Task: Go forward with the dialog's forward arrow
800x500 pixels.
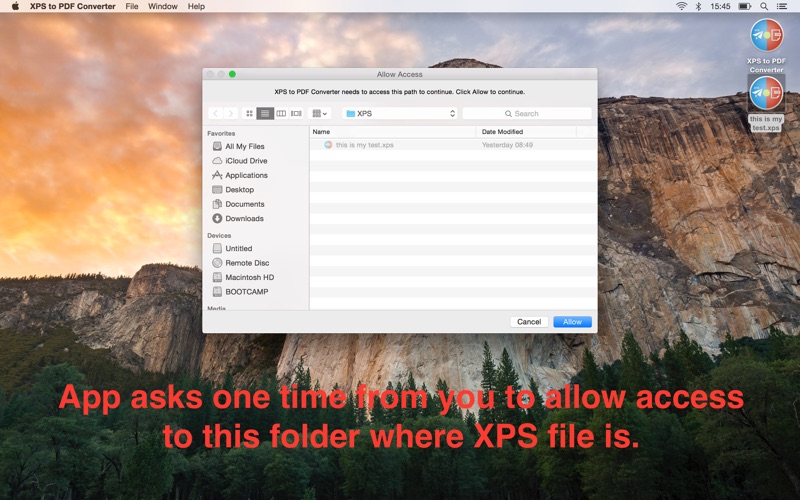Action: tap(231, 113)
